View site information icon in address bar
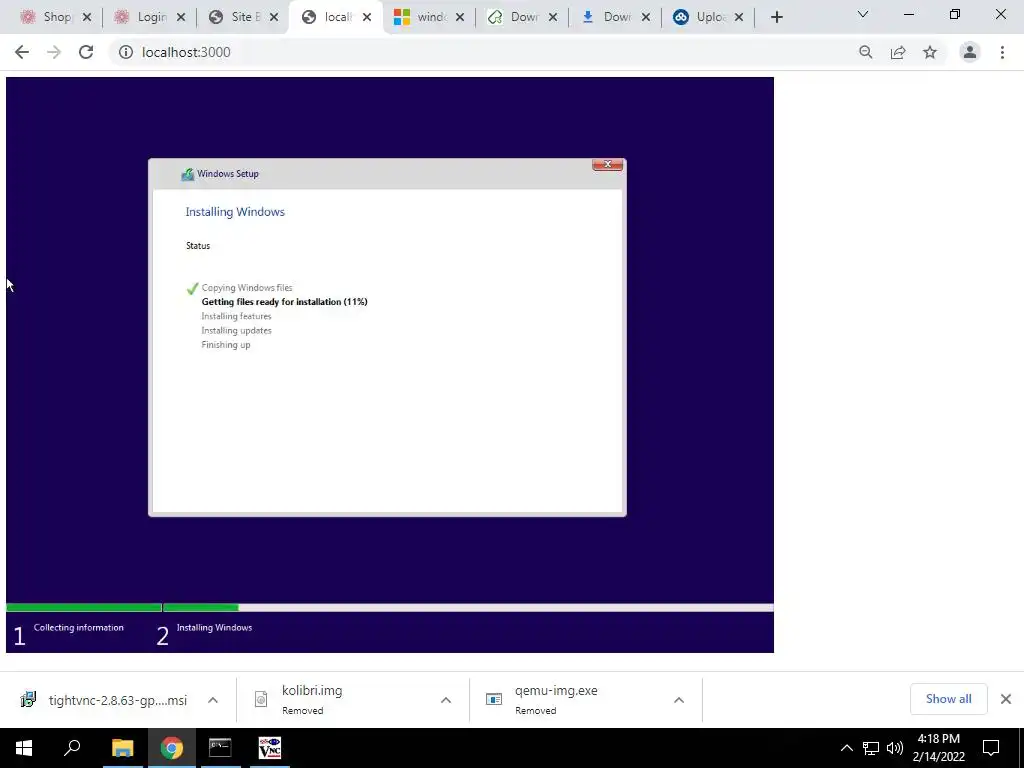 [125, 52]
